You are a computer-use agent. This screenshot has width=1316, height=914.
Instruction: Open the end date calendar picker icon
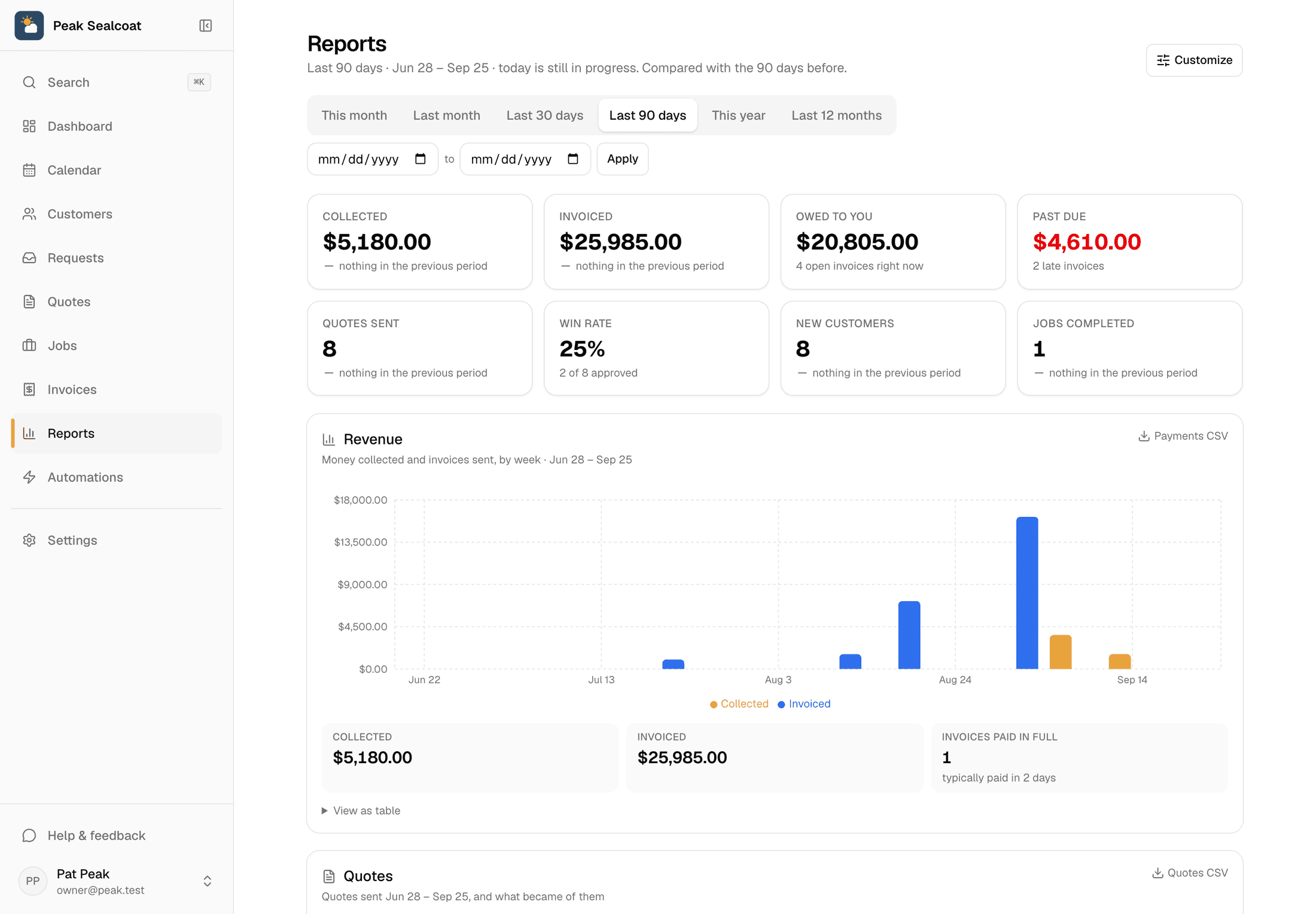(573, 159)
